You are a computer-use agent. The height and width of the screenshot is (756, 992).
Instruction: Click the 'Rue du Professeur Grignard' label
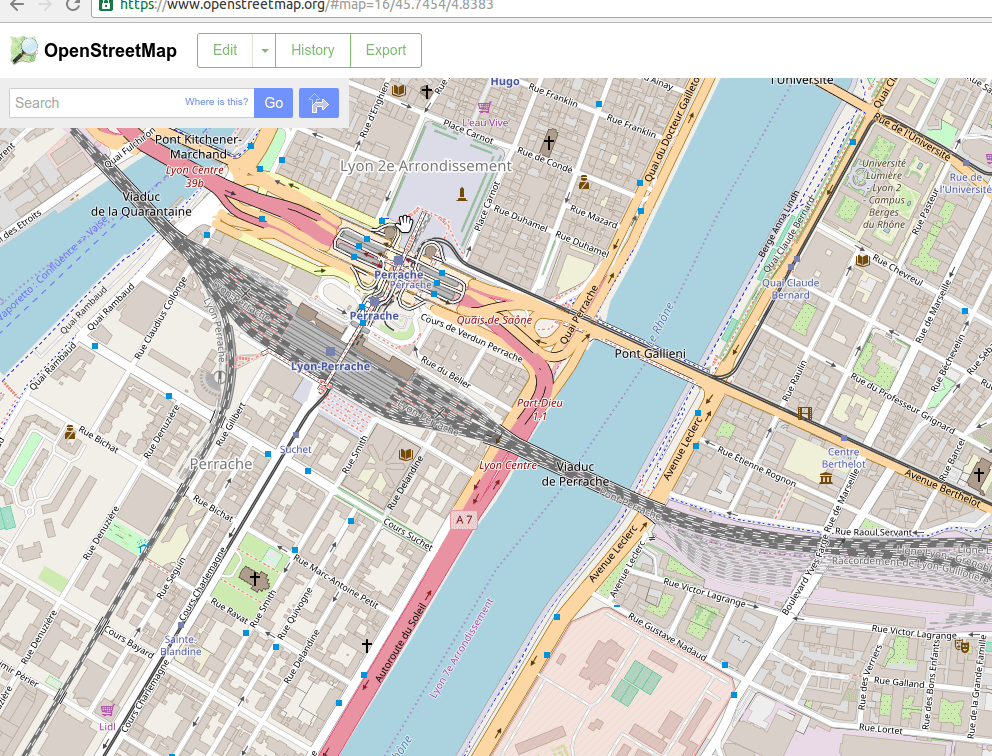pos(903,404)
